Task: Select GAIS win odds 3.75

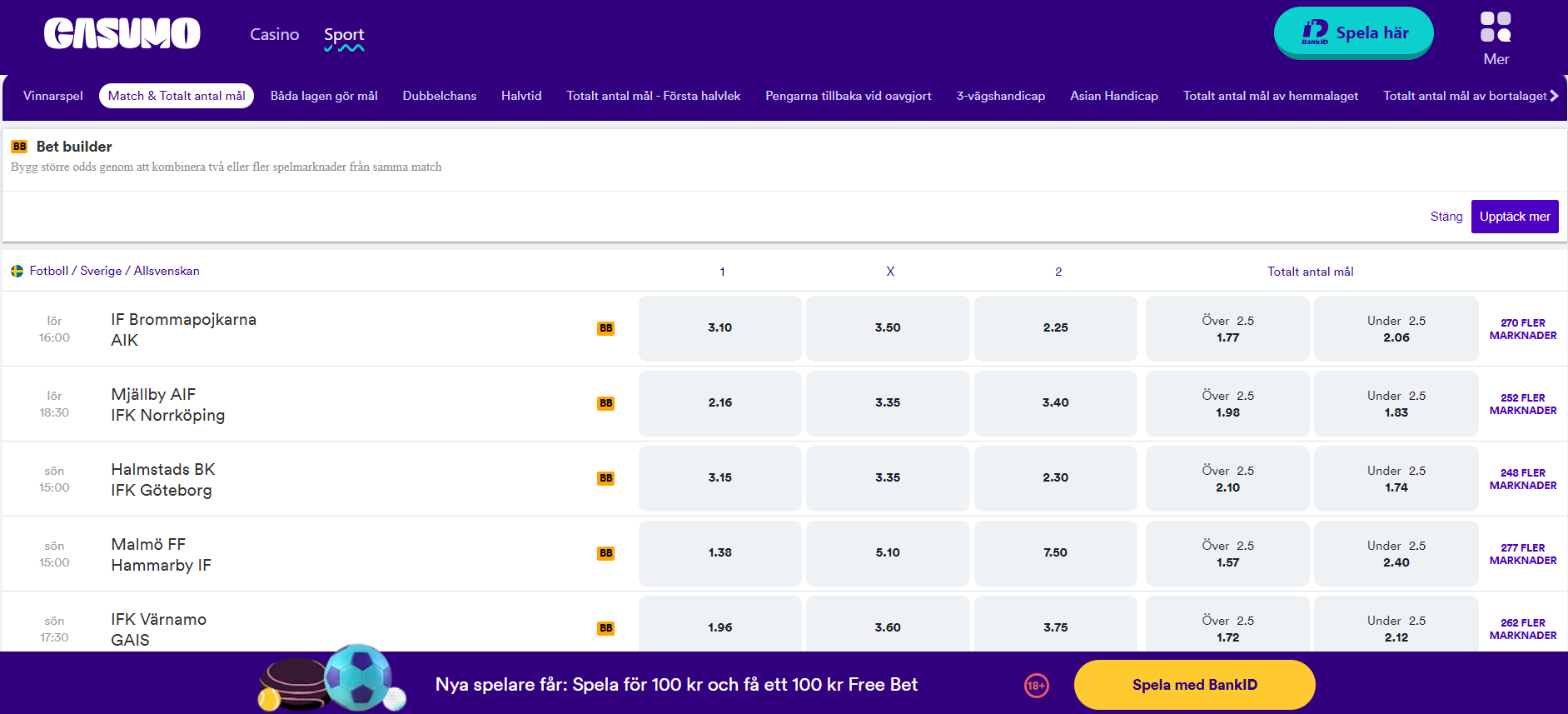Action: (1056, 624)
